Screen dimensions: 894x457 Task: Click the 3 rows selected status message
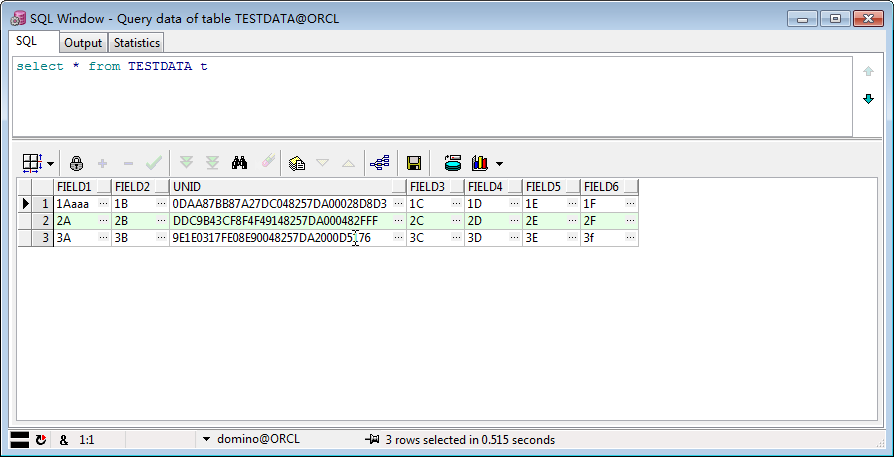tap(470, 439)
